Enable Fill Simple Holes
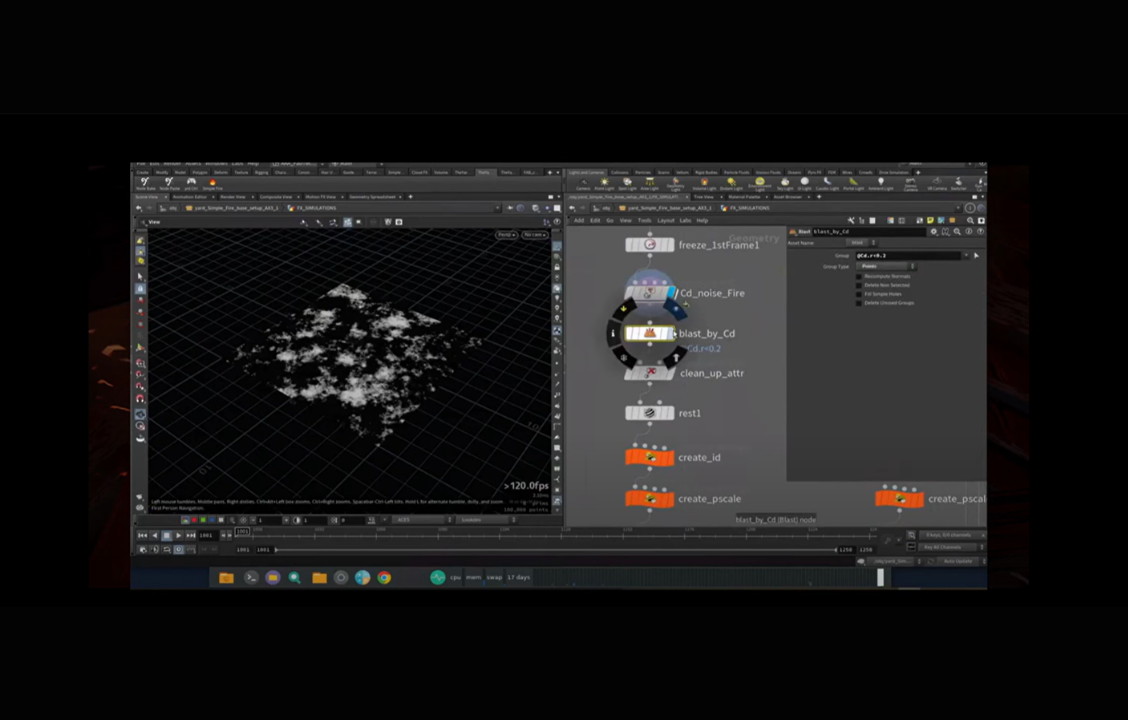Viewport: 1128px width, 720px height. 858,294
